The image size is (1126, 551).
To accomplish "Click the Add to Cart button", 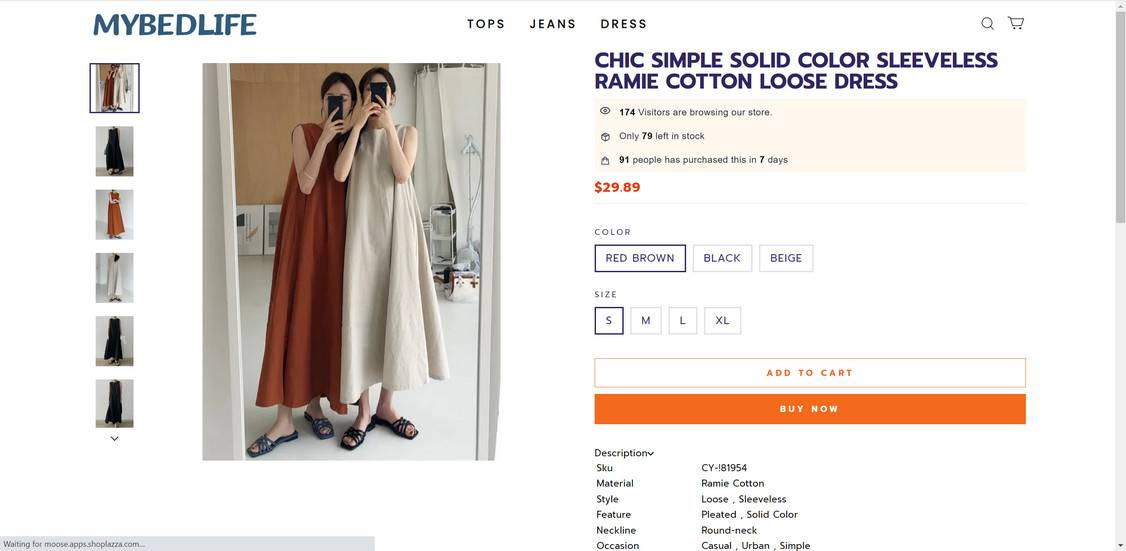I will [x=810, y=373].
